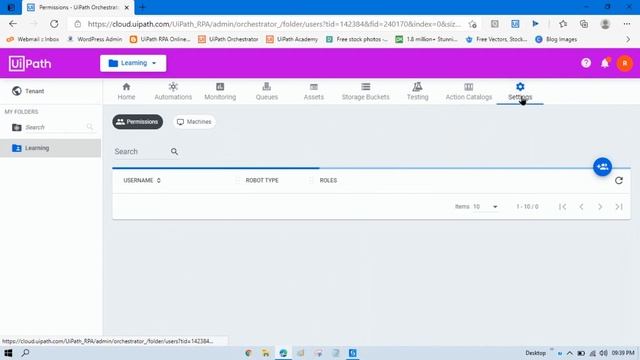Go to the Queues tab
Image resolution: width=640 pixels, height=360 pixels.
[x=267, y=91]
